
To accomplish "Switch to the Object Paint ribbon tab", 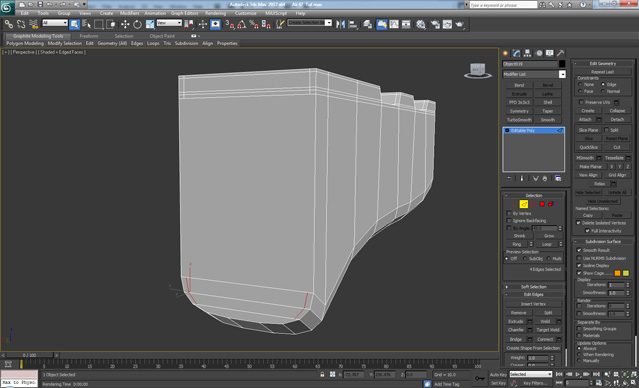I will (x=162, y=36).
